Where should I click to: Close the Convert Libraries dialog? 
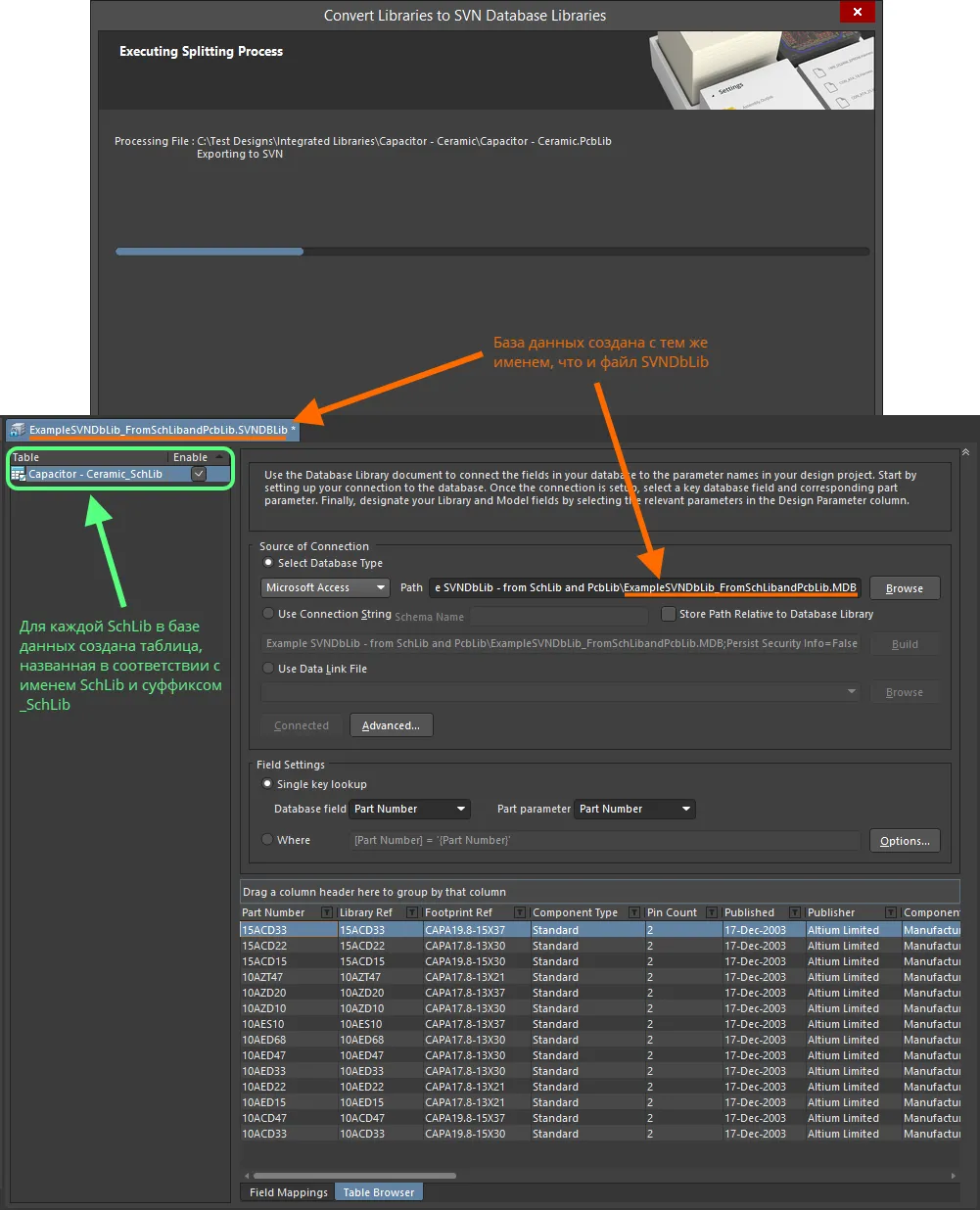858,12
